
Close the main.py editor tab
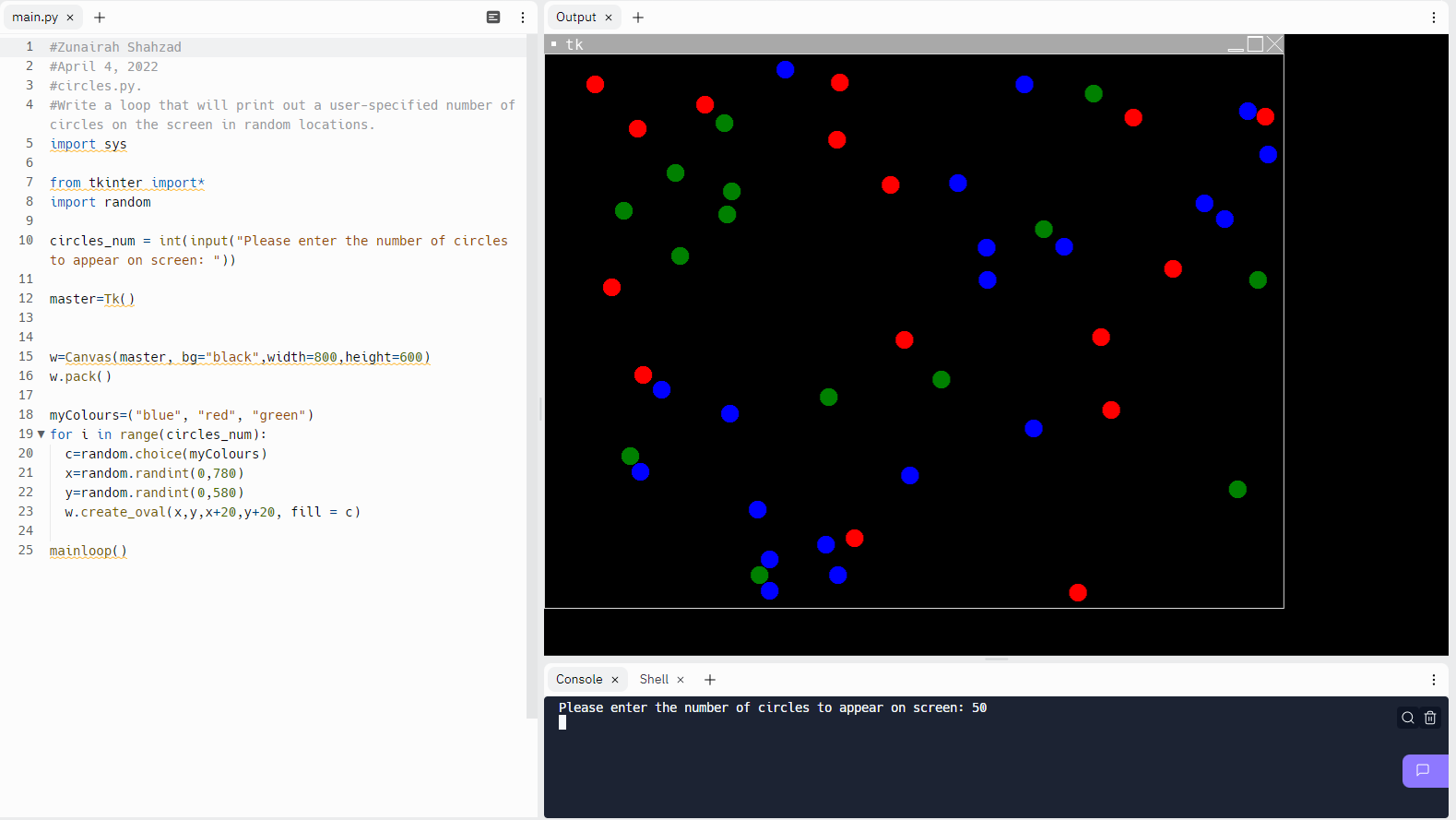point(70,18)
